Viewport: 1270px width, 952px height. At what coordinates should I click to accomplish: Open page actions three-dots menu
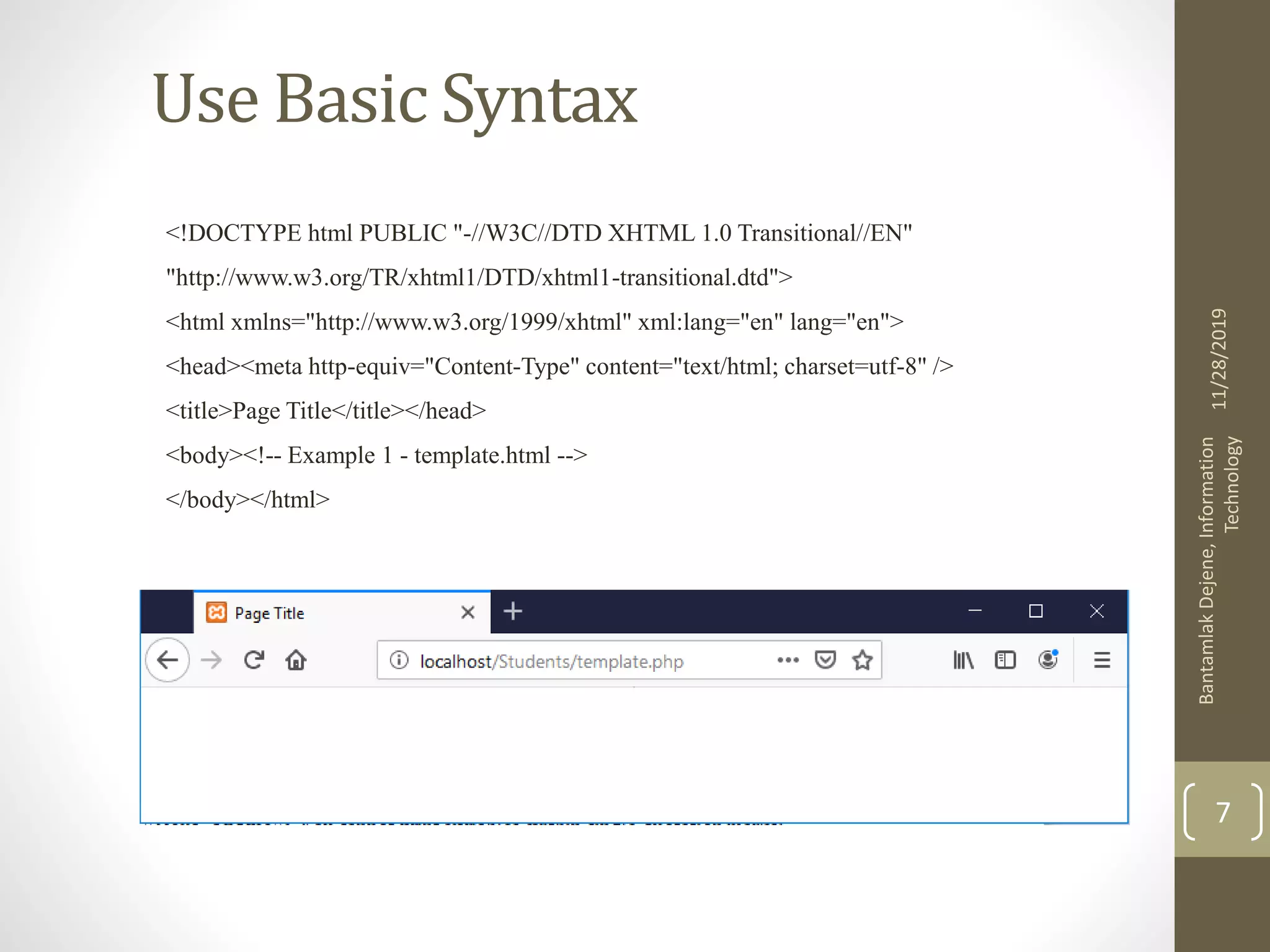pos(788,660)
